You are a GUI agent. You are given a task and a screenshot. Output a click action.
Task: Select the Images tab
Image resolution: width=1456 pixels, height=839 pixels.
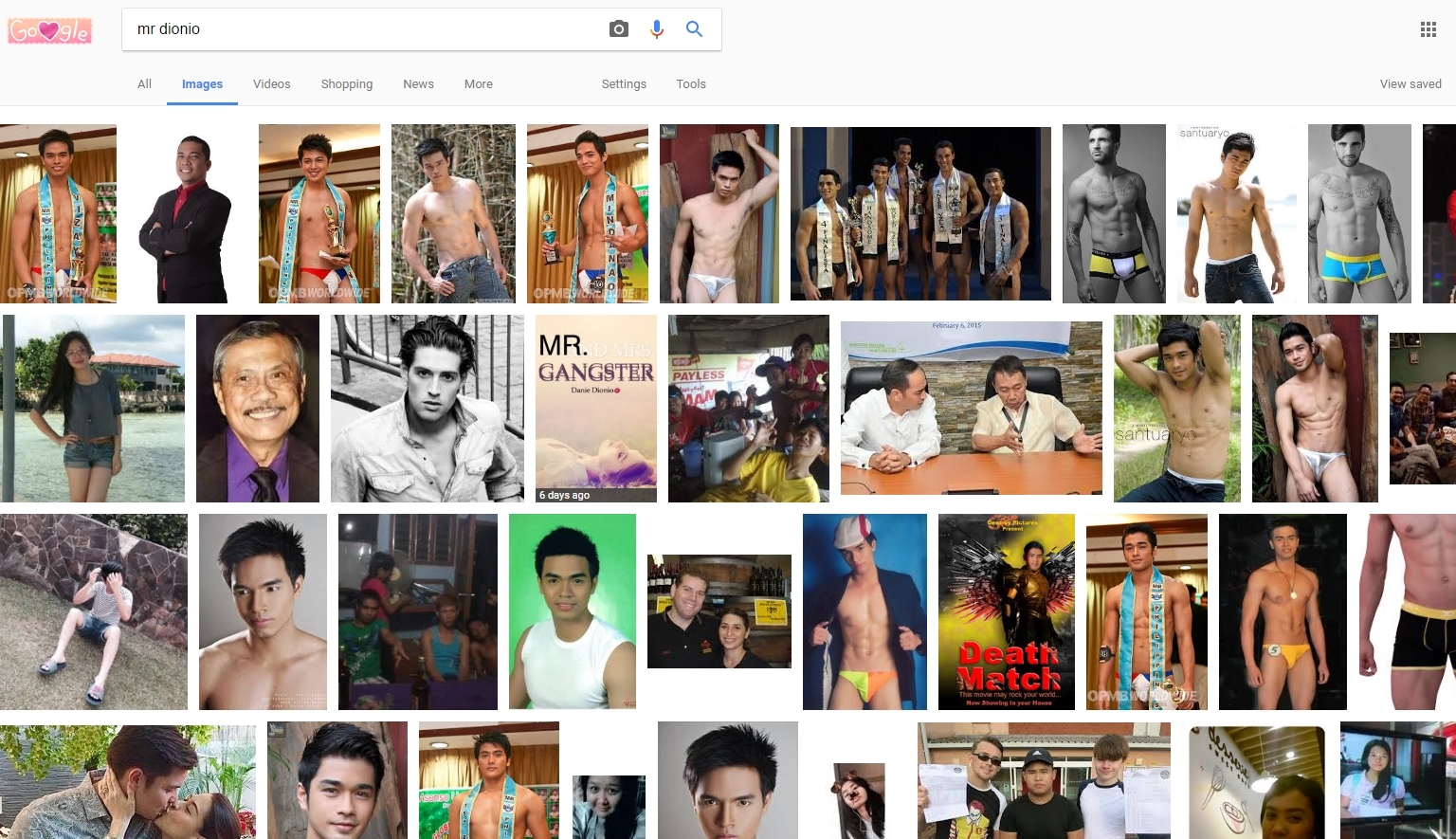point(202,83)
